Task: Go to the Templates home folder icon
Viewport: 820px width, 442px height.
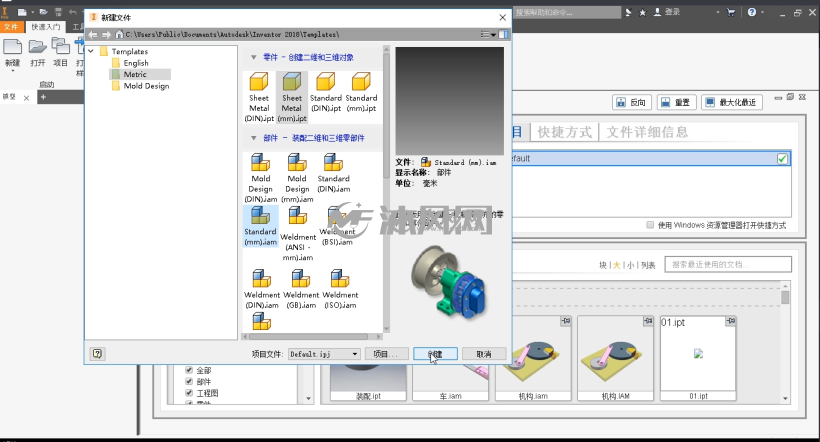Action: (x=119, y=35)
